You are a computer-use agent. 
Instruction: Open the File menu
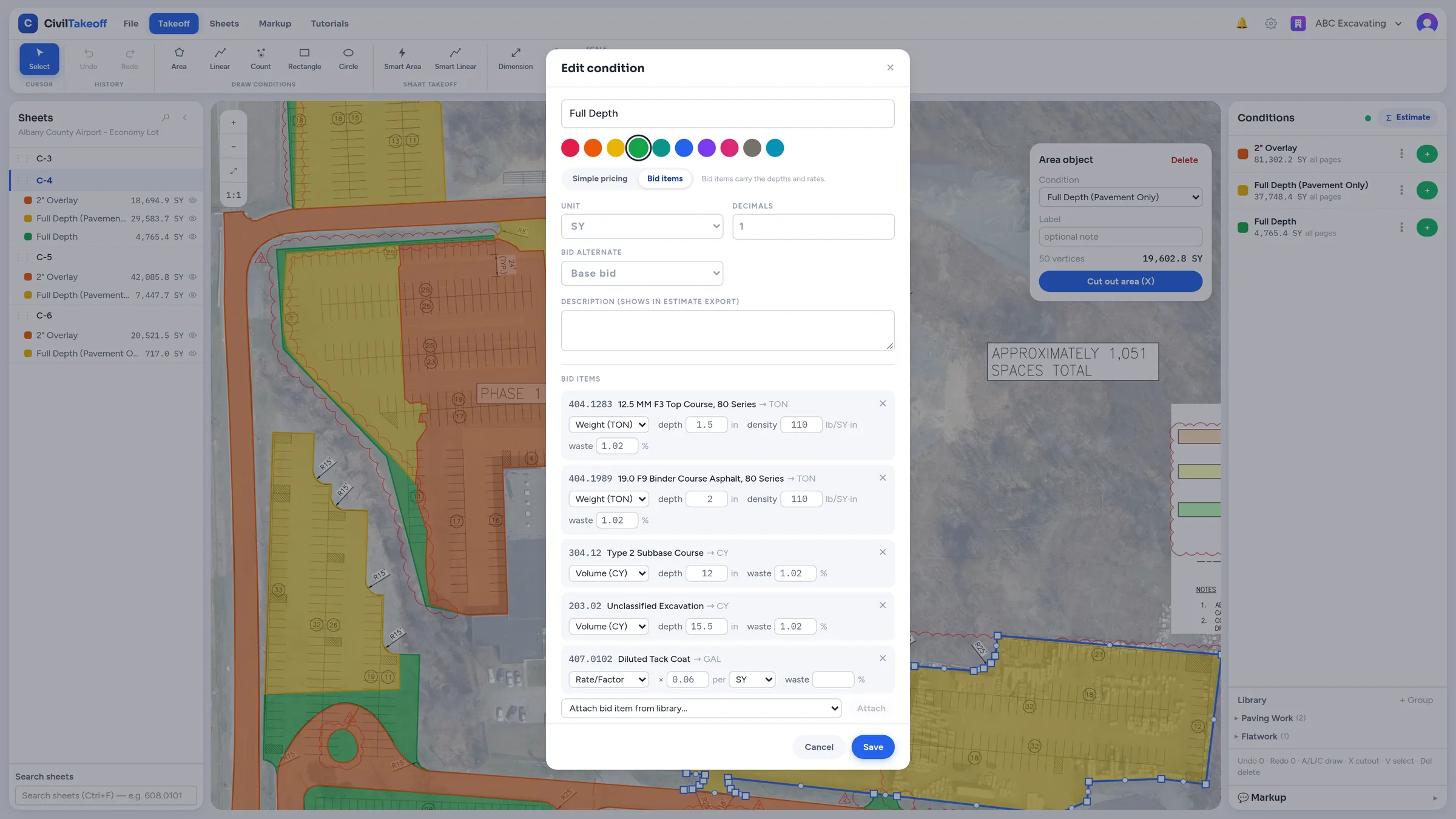pyautogui.click(x=131, y=23)
